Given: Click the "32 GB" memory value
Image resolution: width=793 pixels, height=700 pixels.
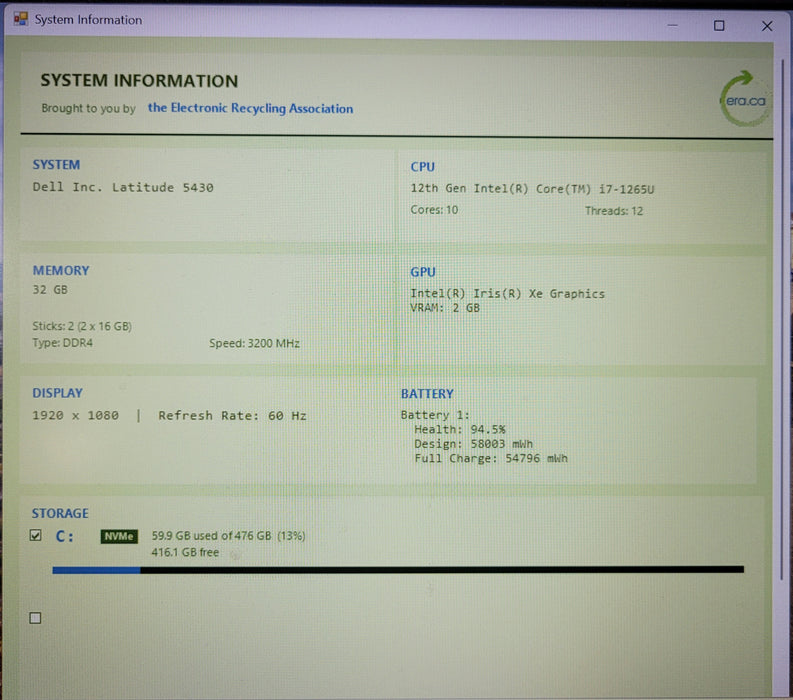Looking at the screenshot, I should pyautogui.click(x=50, y=290).
